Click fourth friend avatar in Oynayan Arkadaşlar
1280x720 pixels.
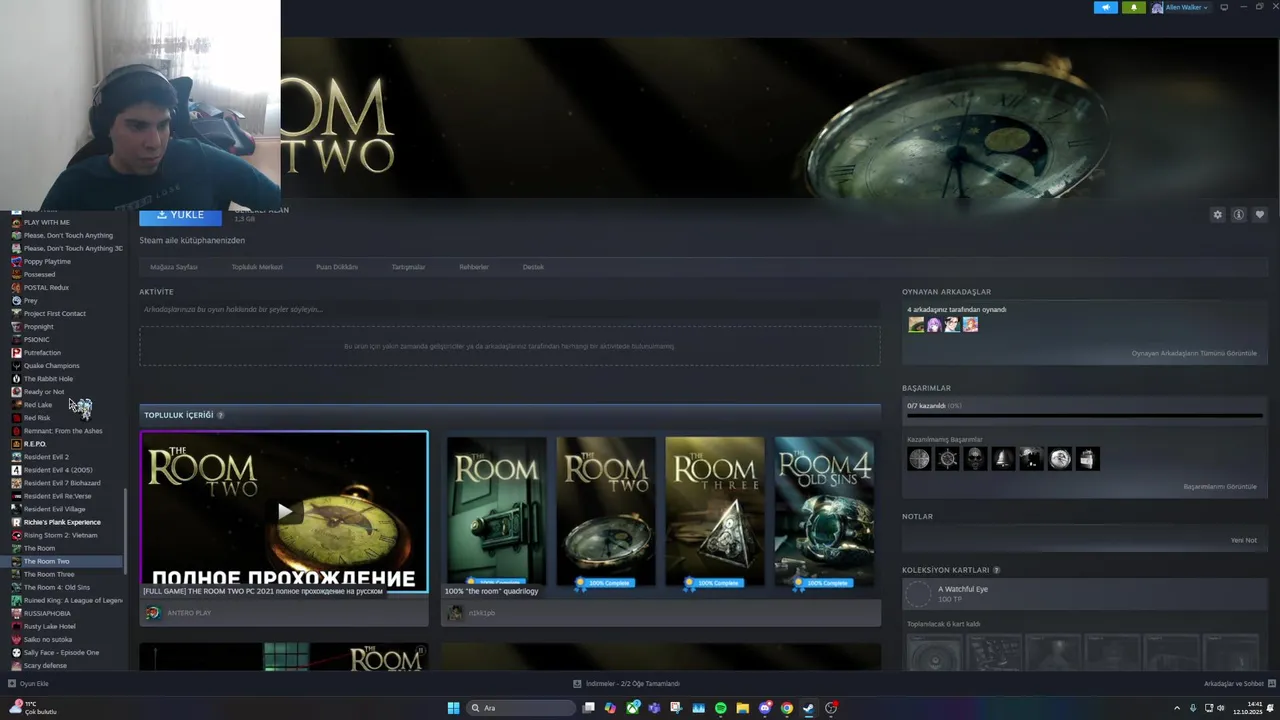click(970, 324)
